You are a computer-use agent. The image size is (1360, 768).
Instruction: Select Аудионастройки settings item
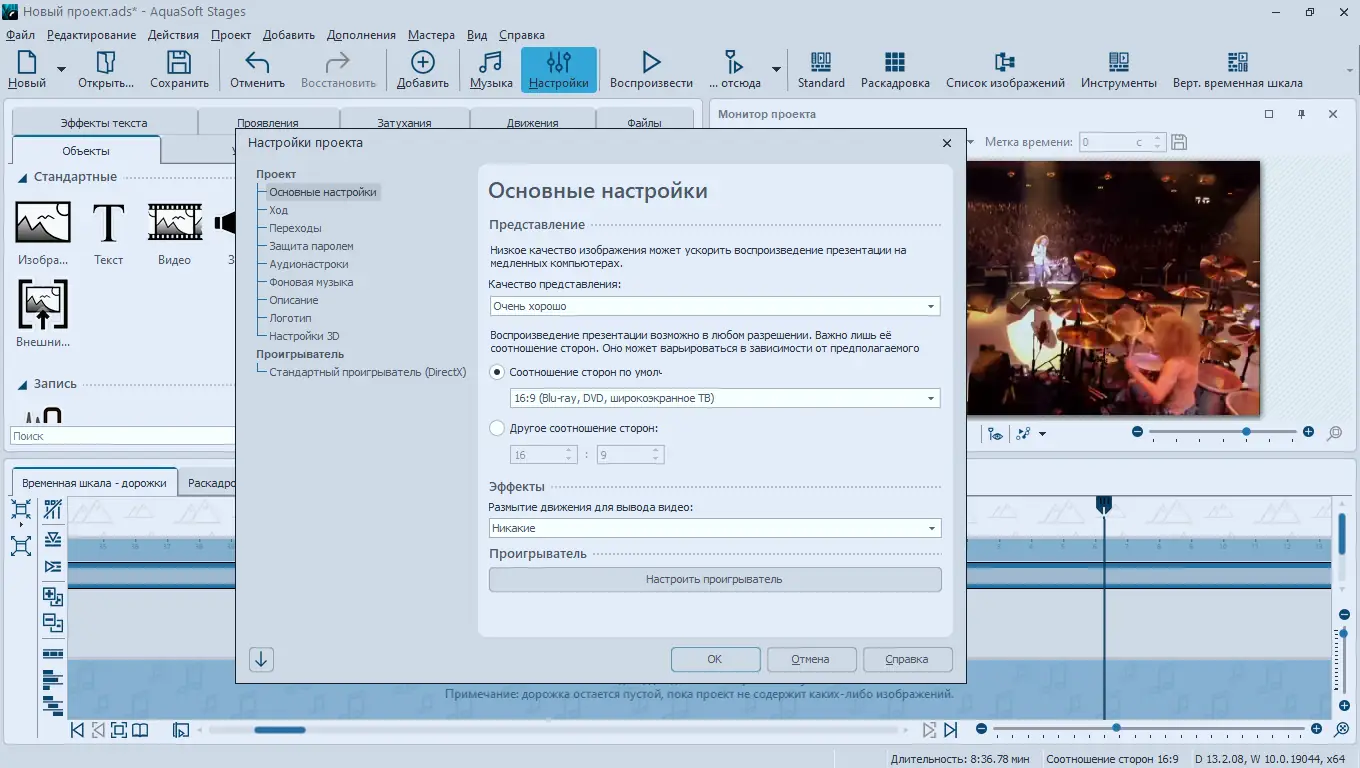309,264
